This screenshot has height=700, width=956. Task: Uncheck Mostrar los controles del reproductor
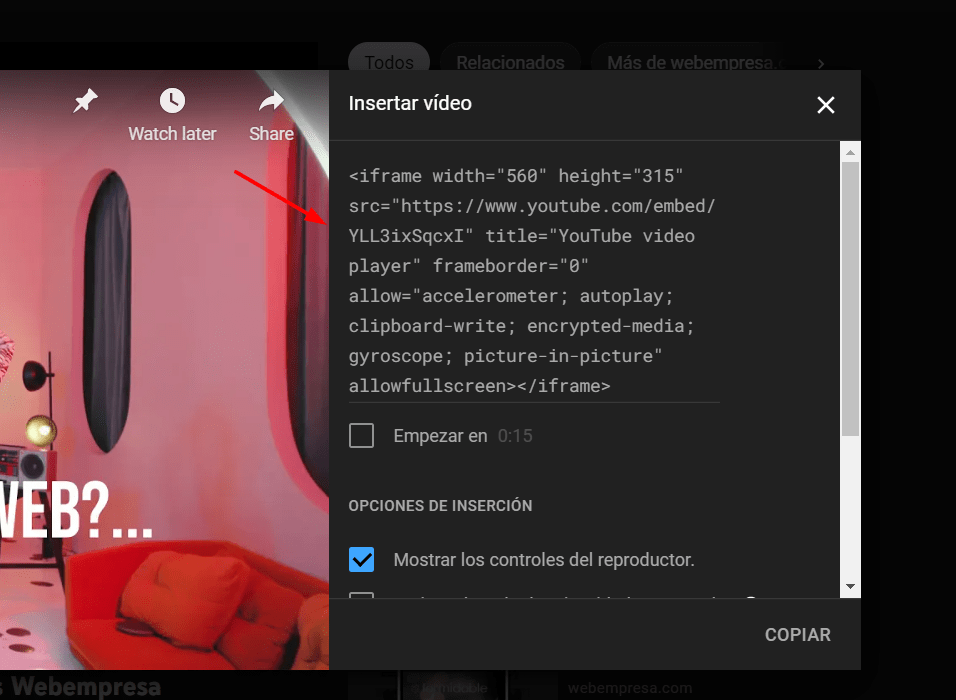click(362, 560)
